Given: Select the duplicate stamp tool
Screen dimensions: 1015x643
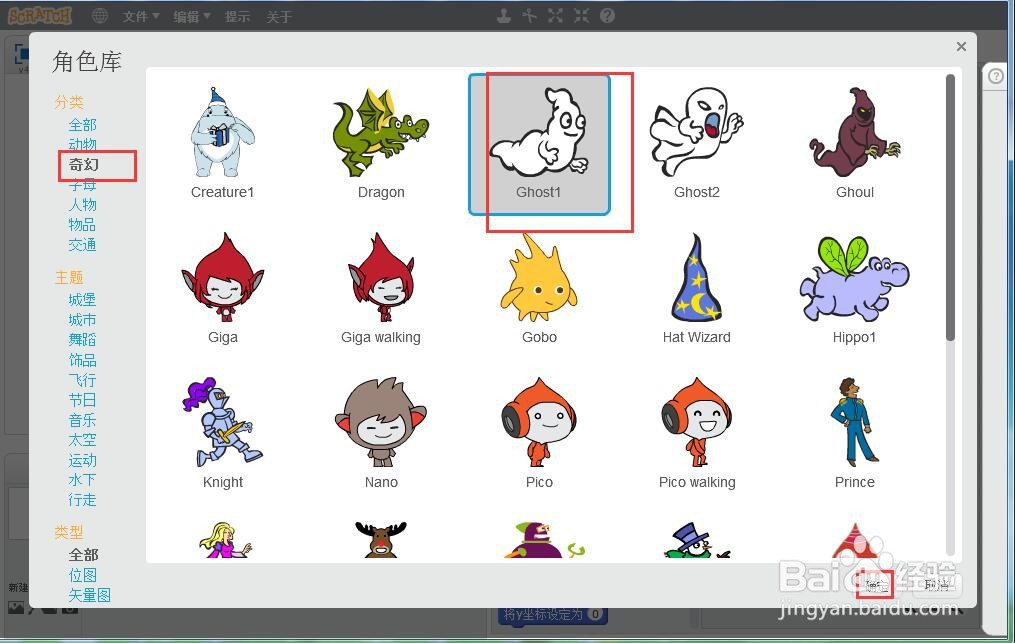Looking at the screenshot, I should [x=504, y=16].
